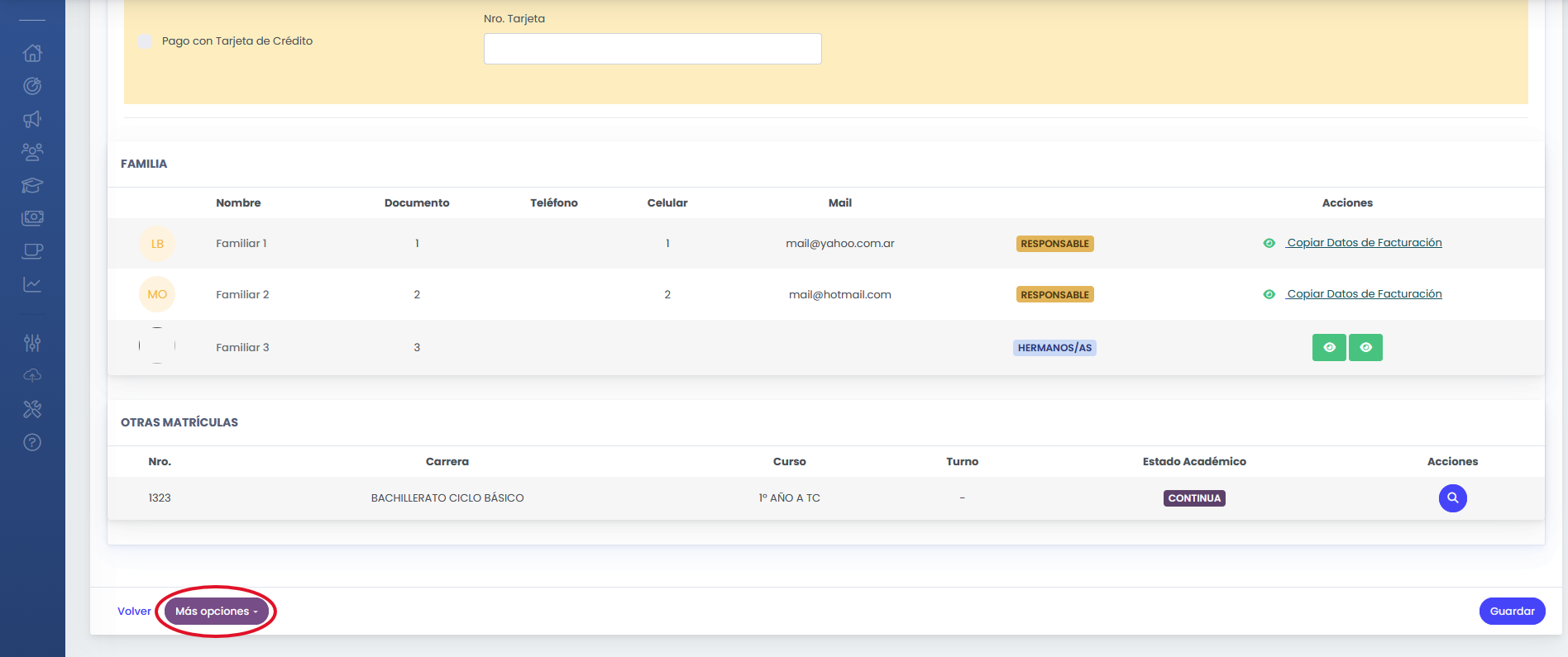
Task: Focus the Nro. Tarjeta input field
Action: 653,49
